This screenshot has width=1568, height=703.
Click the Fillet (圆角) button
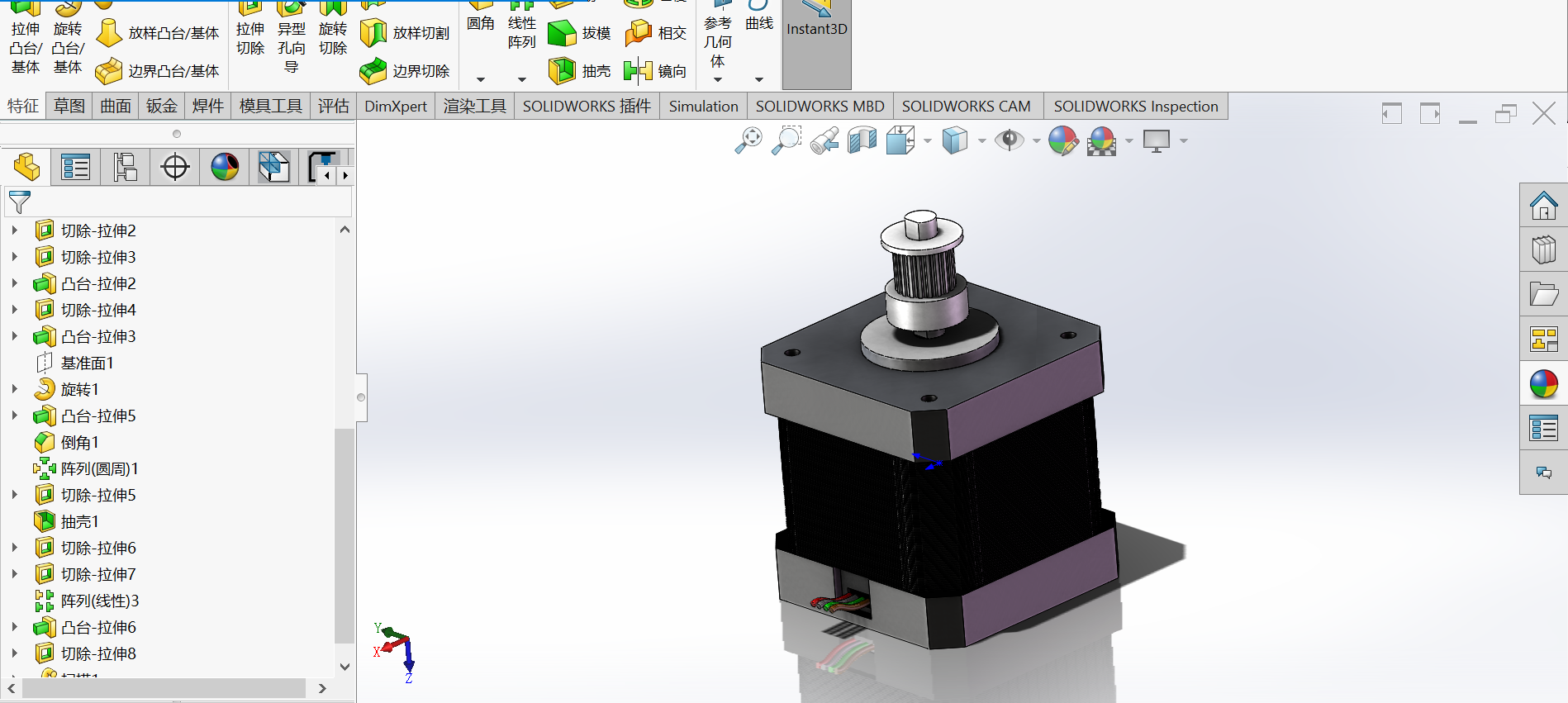tap(480, 18)
